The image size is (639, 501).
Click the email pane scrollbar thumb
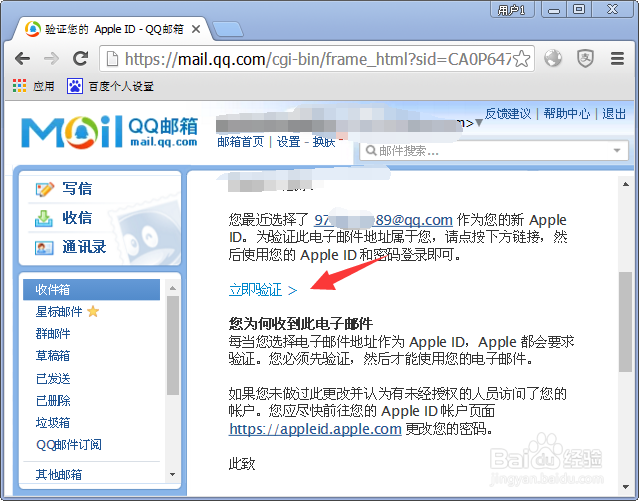(x=625, y=322)
